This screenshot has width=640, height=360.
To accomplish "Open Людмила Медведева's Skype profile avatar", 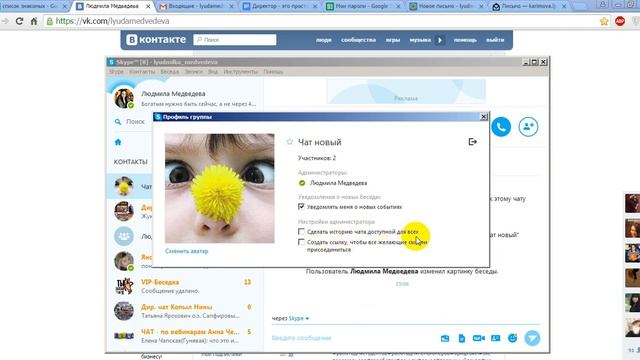I will pos(124,98).
